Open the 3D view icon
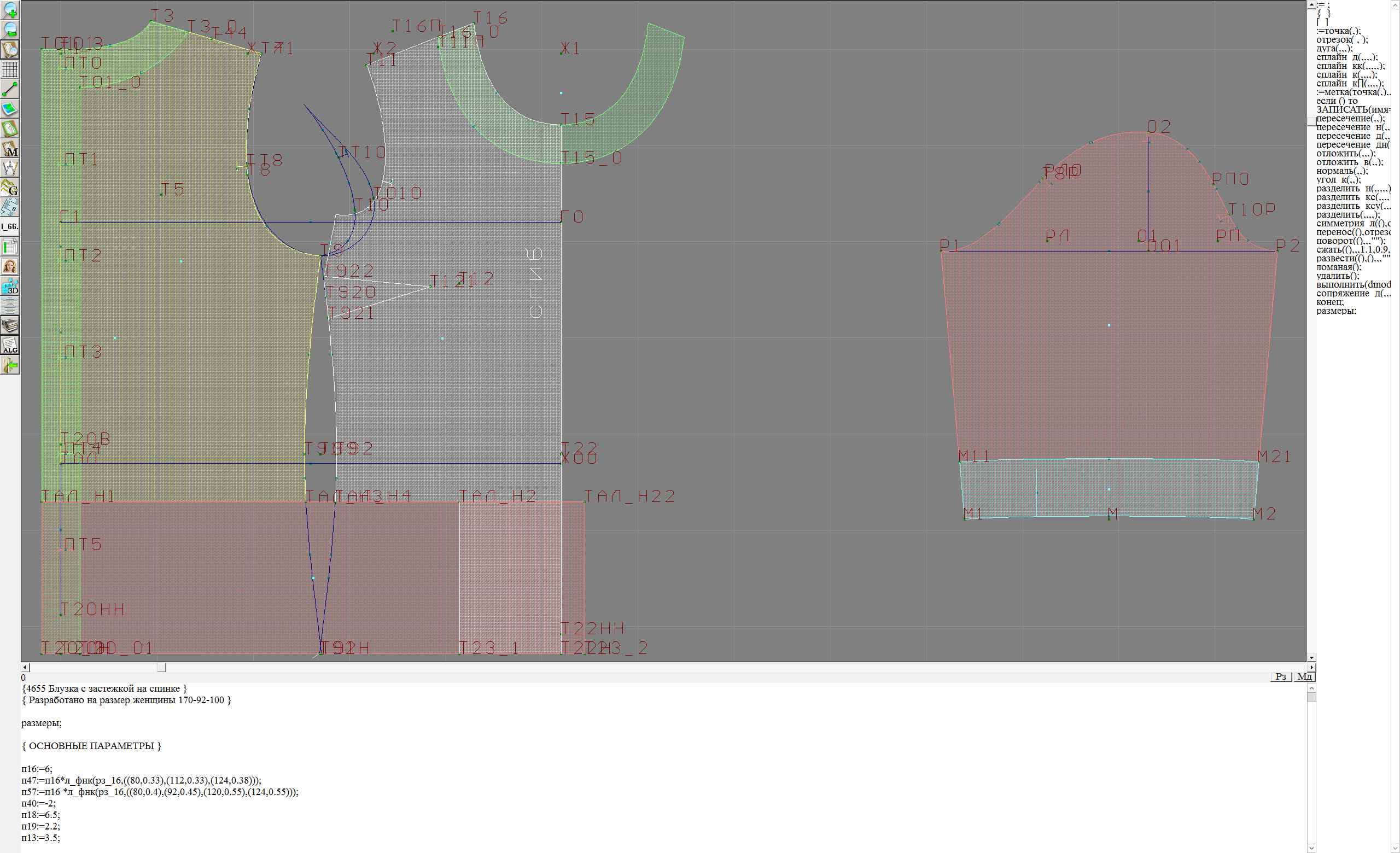This screenshot has height=853, width=1400. [x=10, y=286]
